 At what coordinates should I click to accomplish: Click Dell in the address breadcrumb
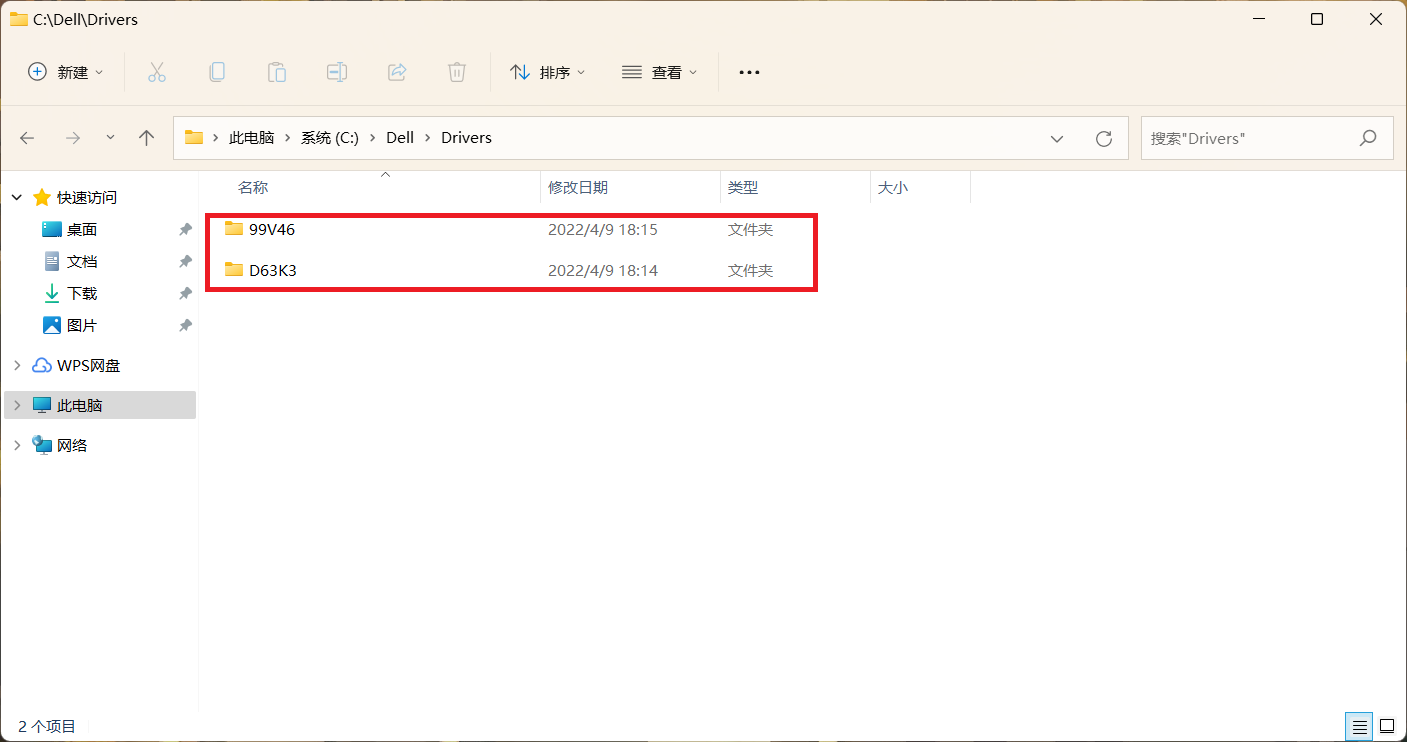tap(400, 138)
